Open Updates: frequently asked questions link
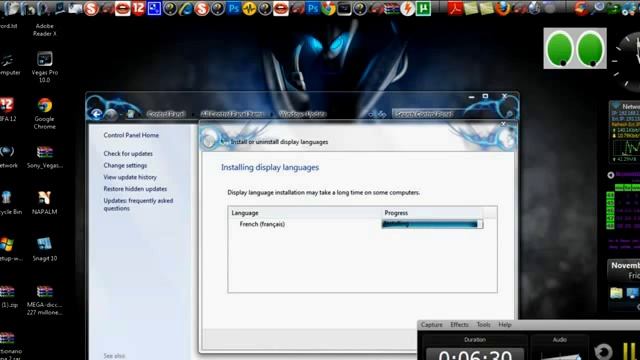This screenshot has width=640, height=360. 138,204
